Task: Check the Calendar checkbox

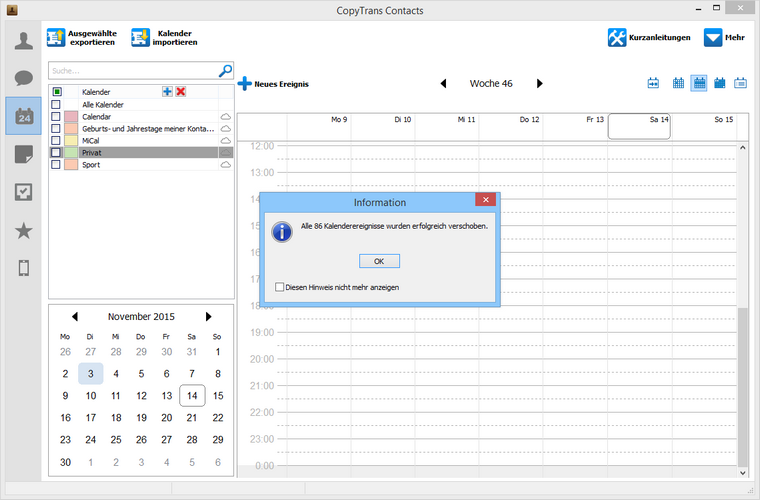Action: click(56, 117)
